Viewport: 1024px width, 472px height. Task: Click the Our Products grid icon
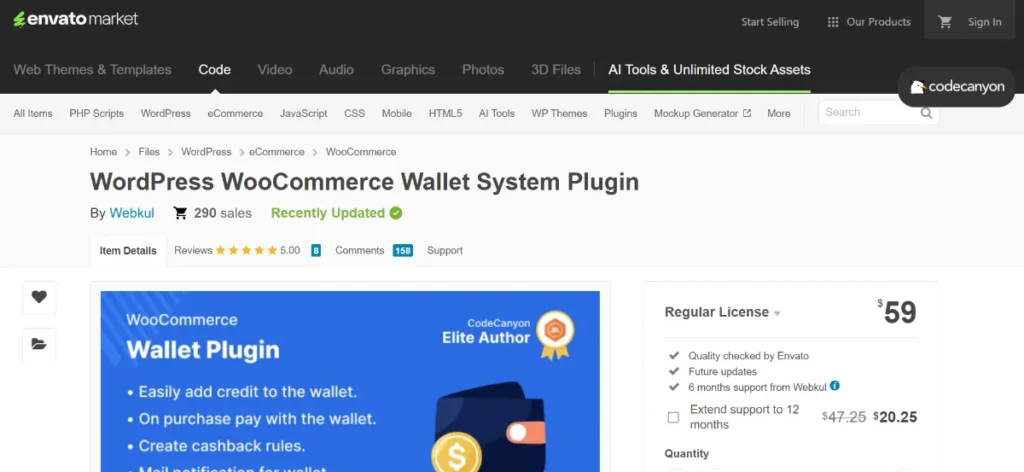[833, 22]
